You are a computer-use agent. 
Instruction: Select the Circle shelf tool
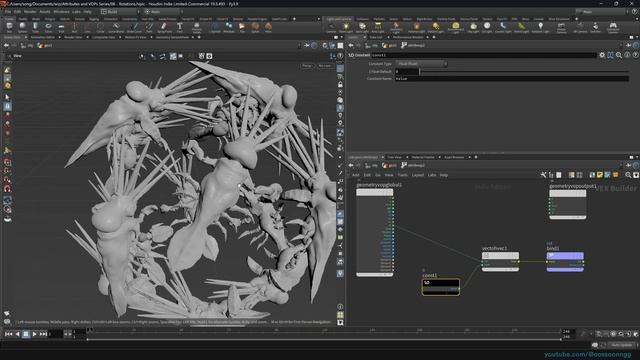[100, 27]
